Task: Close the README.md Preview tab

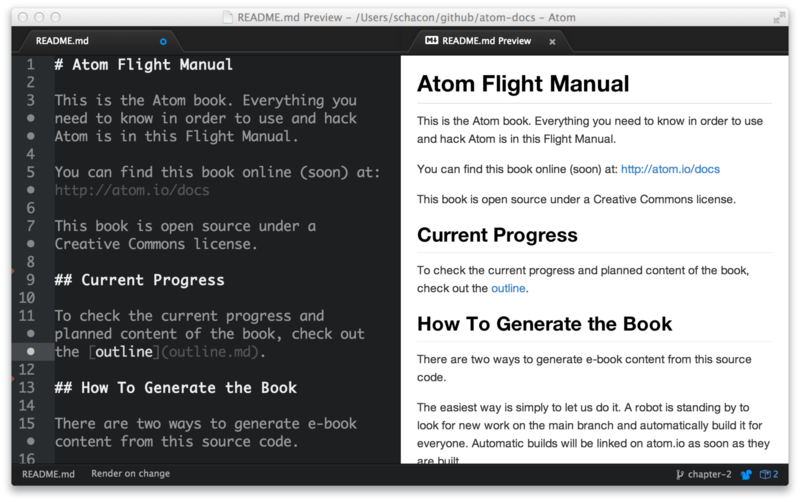Action: (552, 42)
